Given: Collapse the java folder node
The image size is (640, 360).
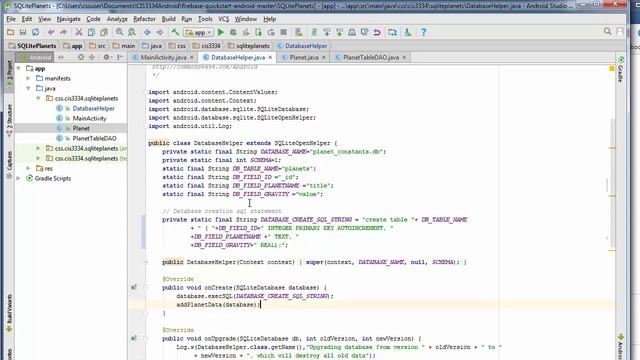Looking at the screenshot, I should (x=28, y=89).
